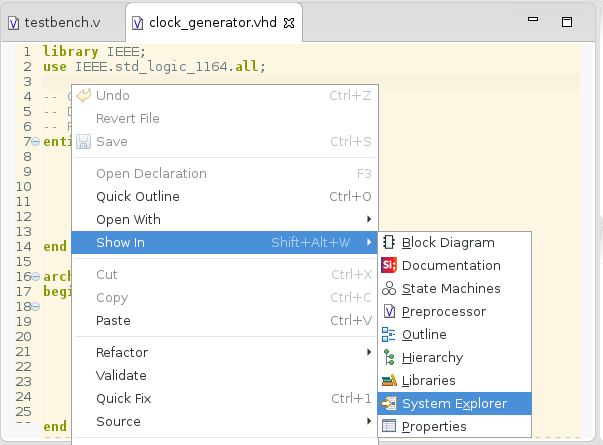Expand the Refactor submenu arrow
The width and height of the screenshot is (603, 445).
point(369,352)
